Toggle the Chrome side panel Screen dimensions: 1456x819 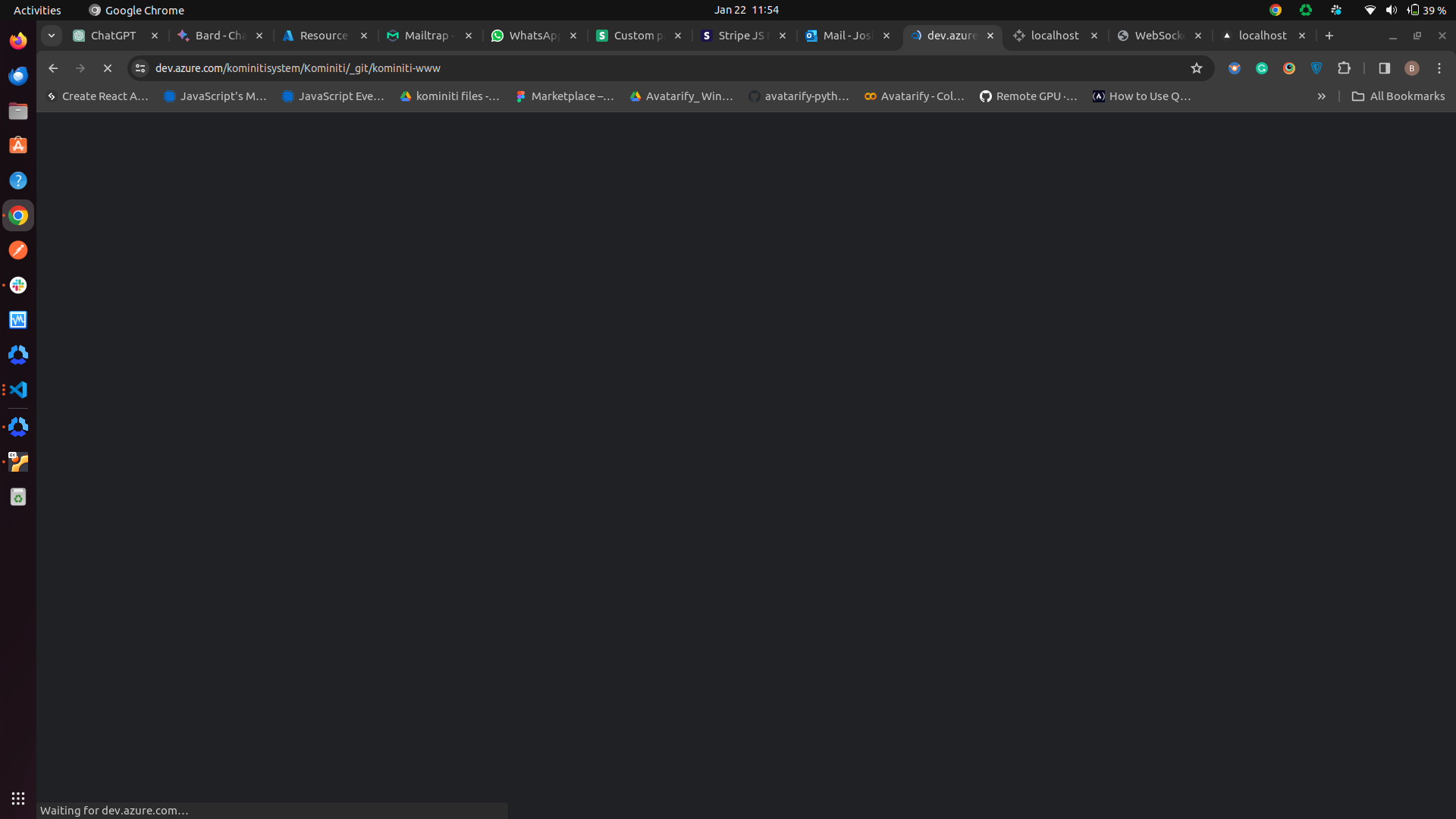tap(1384, 68)
